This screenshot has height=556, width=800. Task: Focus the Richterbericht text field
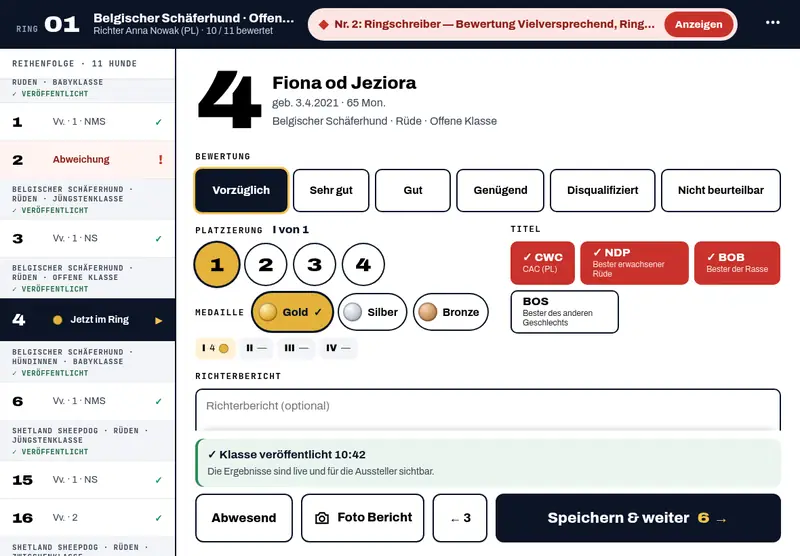[488, 410]
